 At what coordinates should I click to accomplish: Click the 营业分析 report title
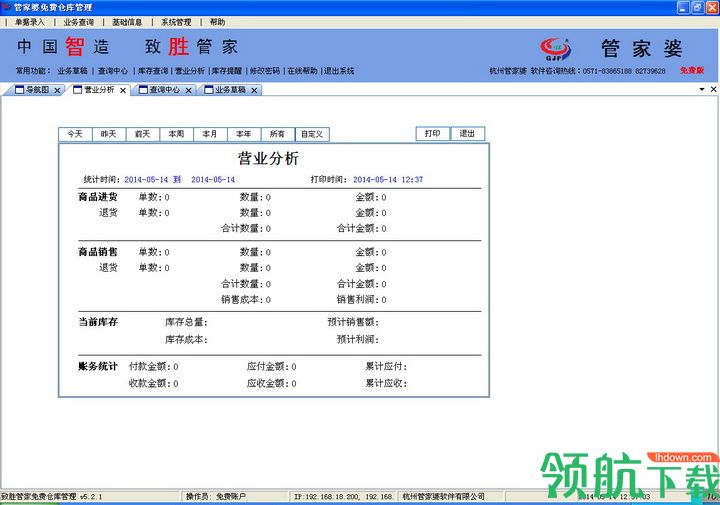click(268, 158)
